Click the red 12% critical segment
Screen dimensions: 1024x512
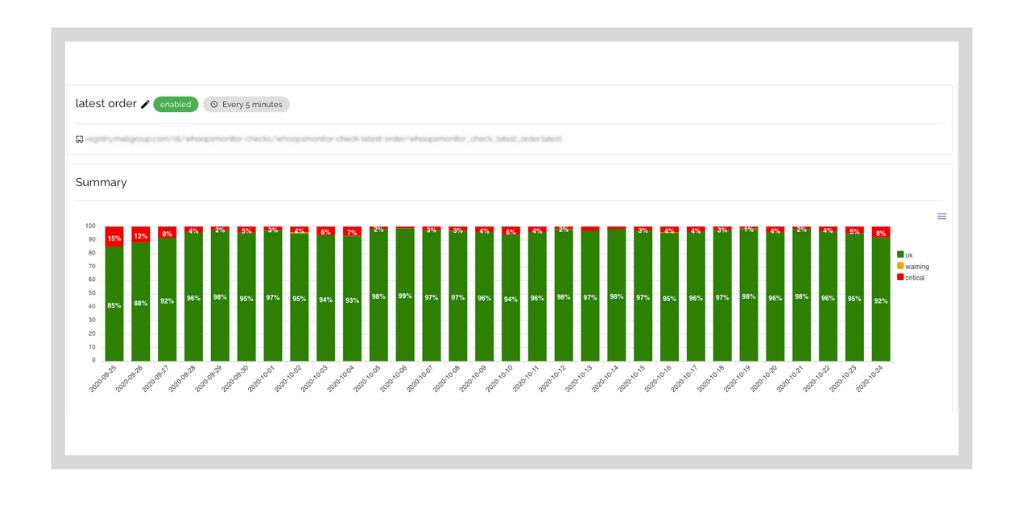coord(140,234)
